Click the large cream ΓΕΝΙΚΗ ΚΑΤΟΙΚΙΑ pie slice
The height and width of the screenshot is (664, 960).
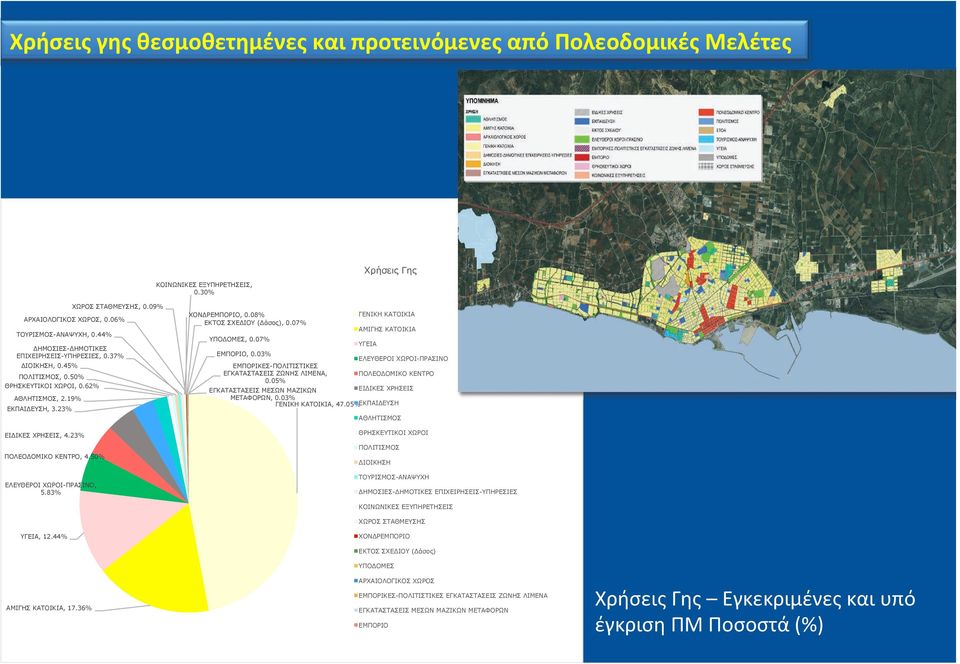point(245,502)
